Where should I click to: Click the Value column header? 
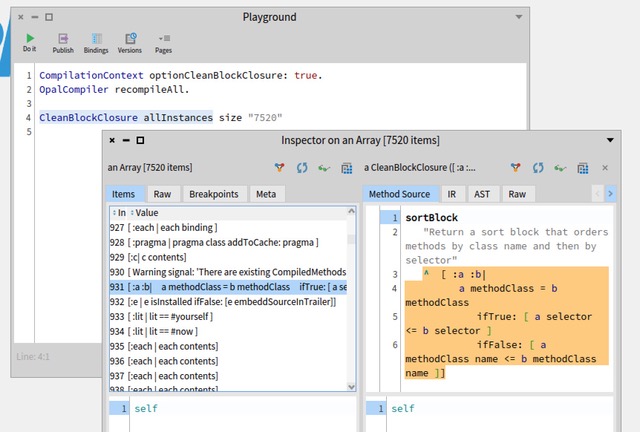point(147,213)
